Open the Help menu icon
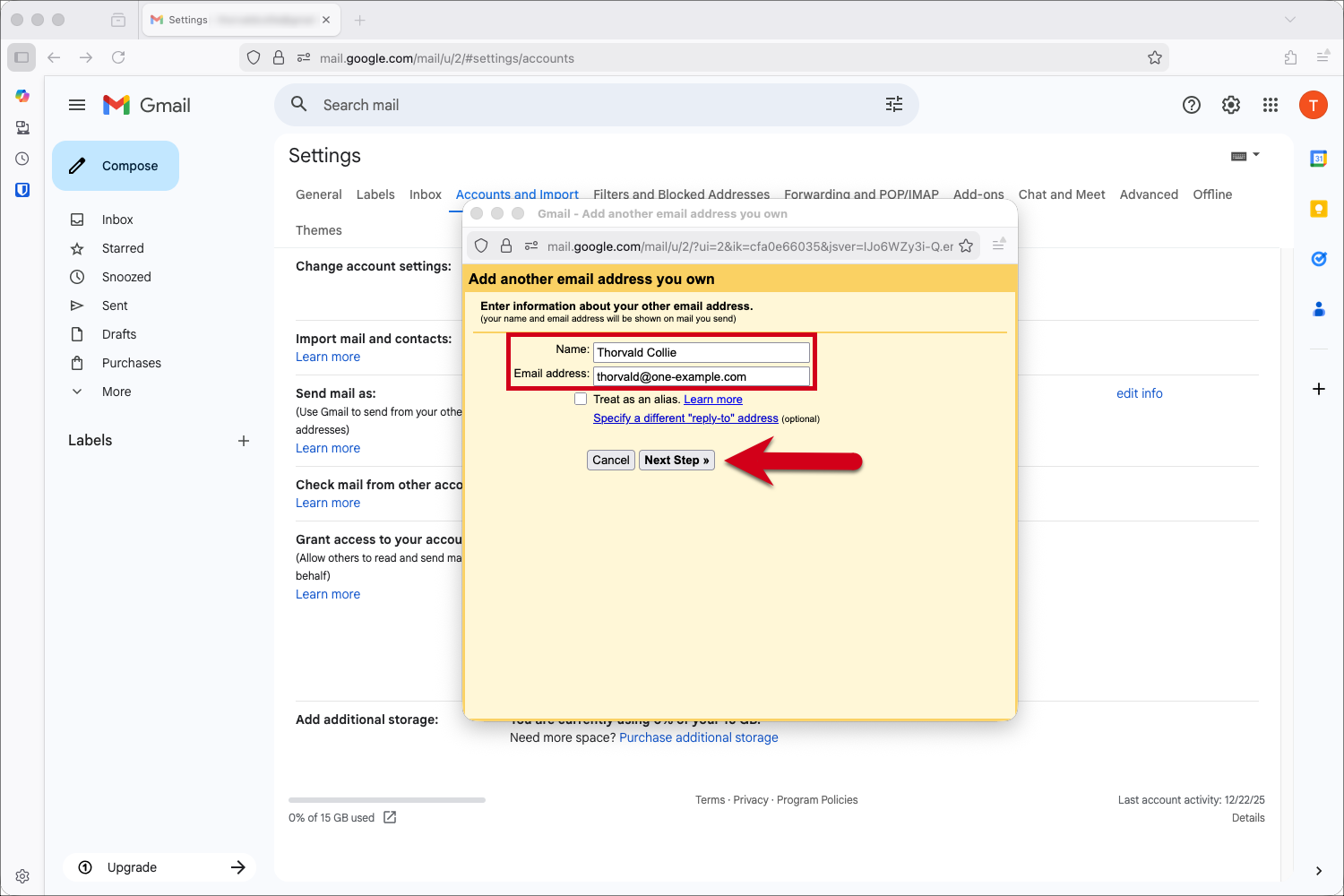Viewport: 1344px width, 896px height. (x=1191, y=105)
